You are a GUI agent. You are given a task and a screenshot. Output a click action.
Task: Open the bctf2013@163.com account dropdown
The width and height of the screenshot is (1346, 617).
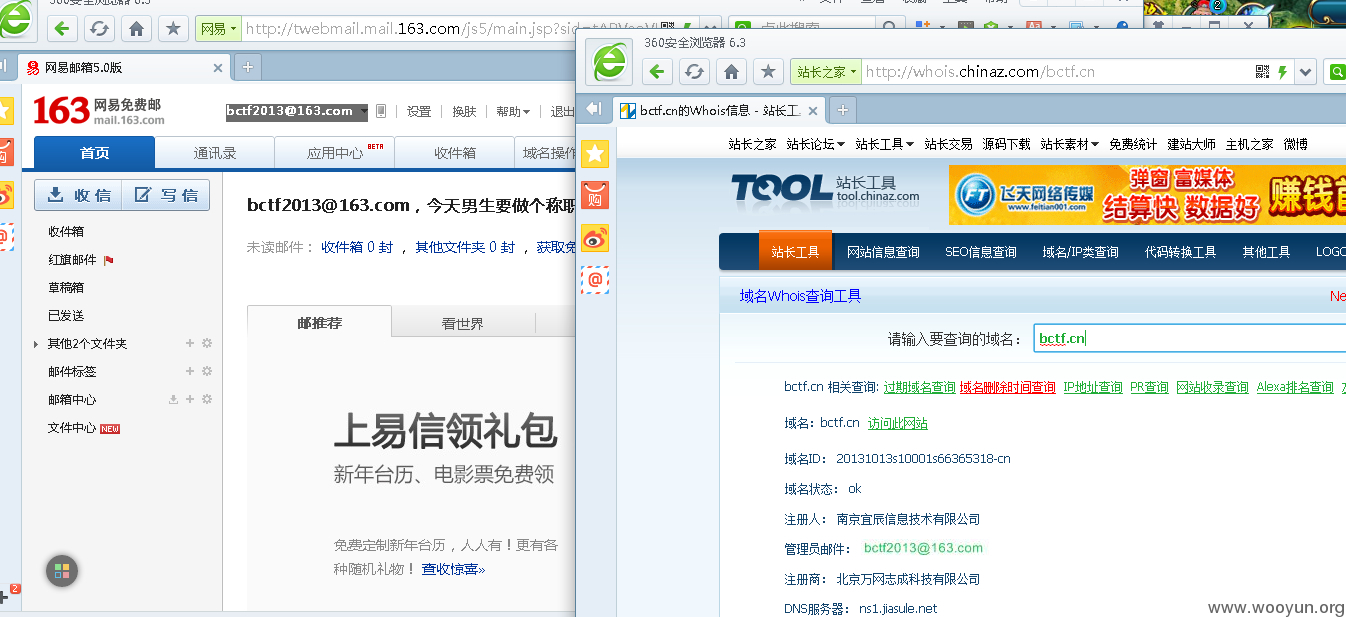coord(297,111)
